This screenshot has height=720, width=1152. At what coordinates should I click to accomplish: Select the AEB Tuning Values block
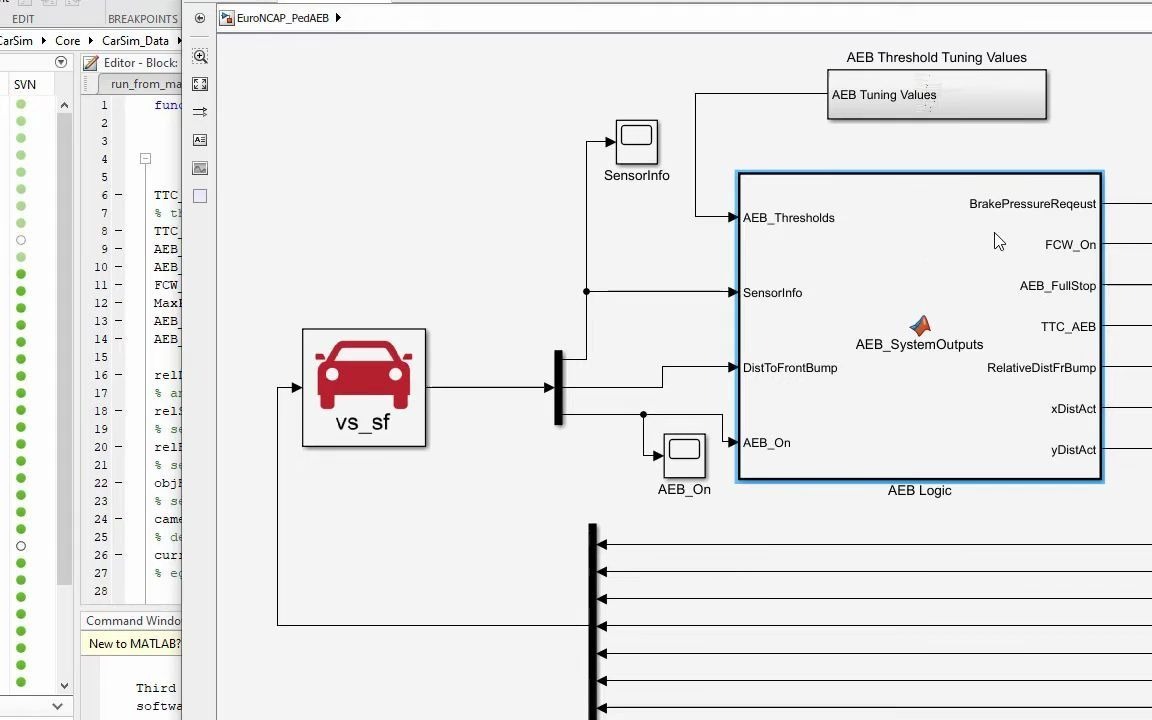tap(936, 94)
